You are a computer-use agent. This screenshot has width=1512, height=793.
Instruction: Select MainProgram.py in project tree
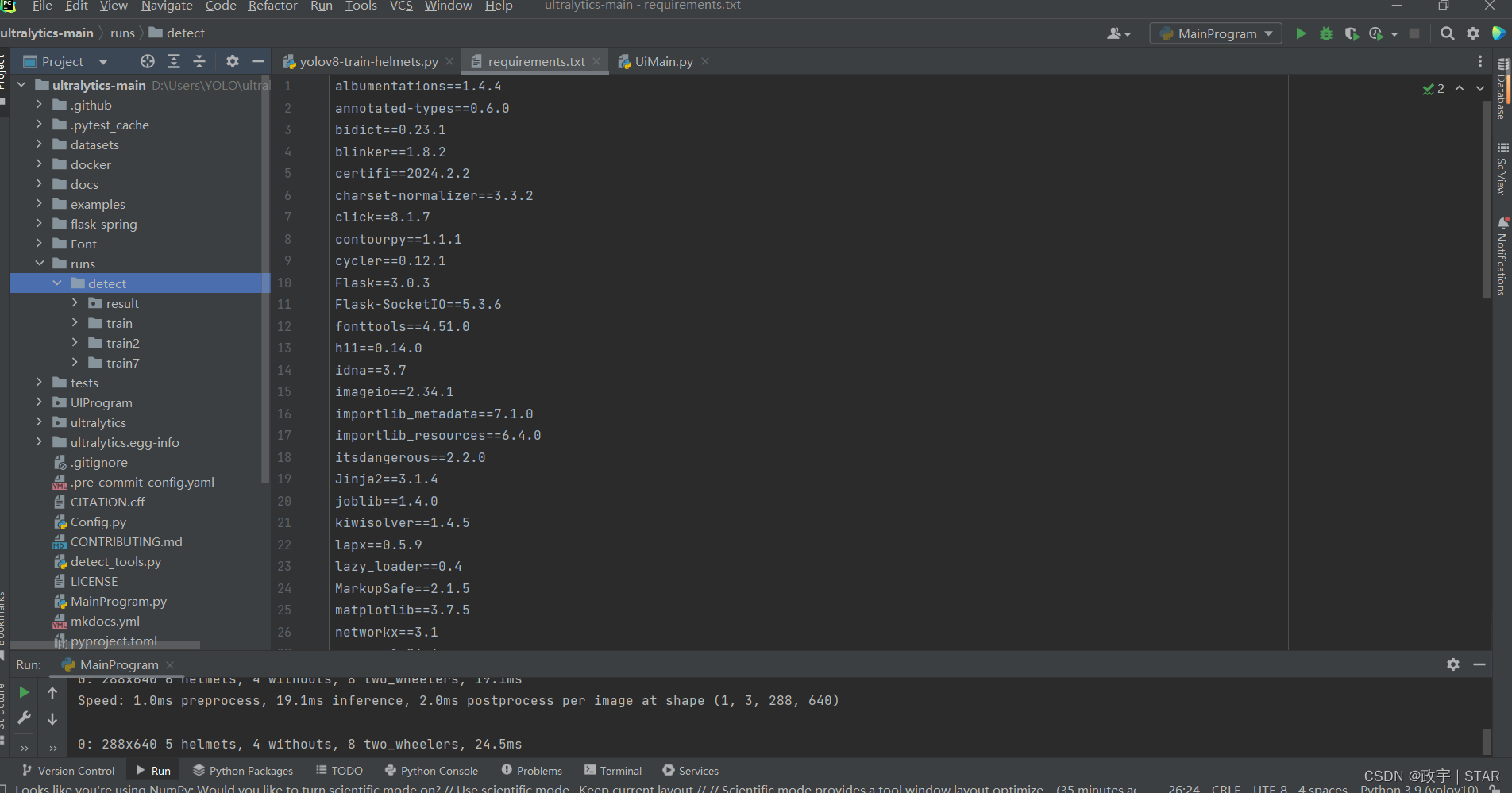118,602
